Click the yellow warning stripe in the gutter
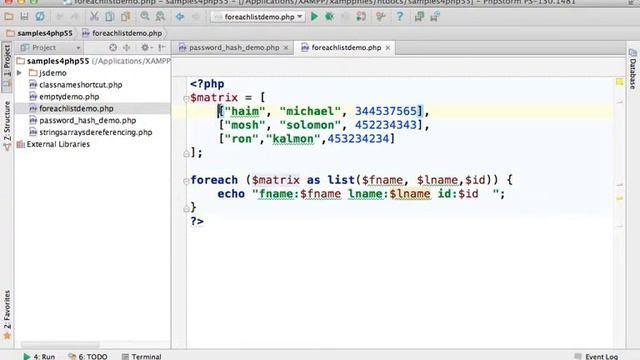Screen dimensions: 640x360 pyautogui.click(x=620, y=198)
